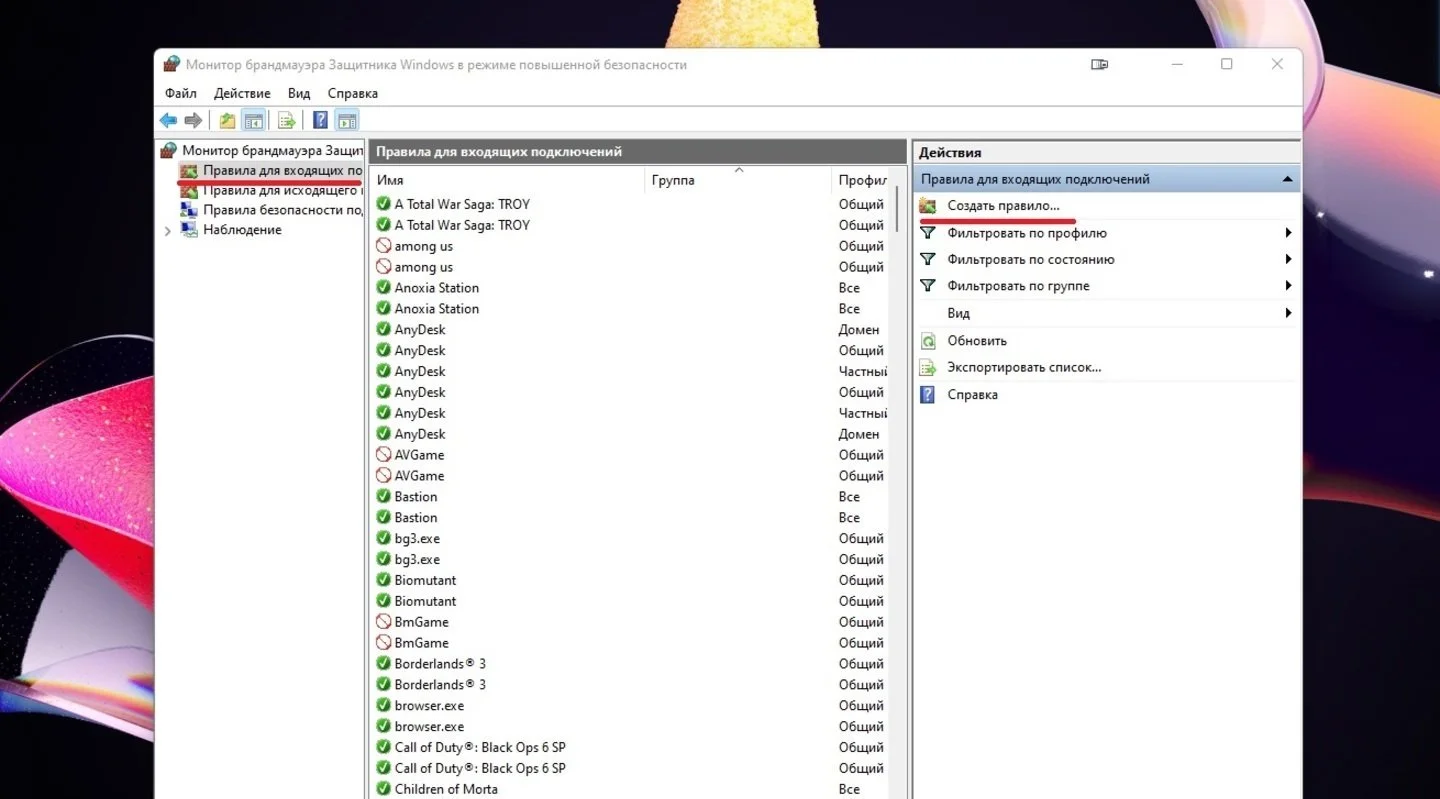Viewport: 1440px width, 799px height.
Task: Click the Справка icon in Действия pane
Action: coord(928,395)
